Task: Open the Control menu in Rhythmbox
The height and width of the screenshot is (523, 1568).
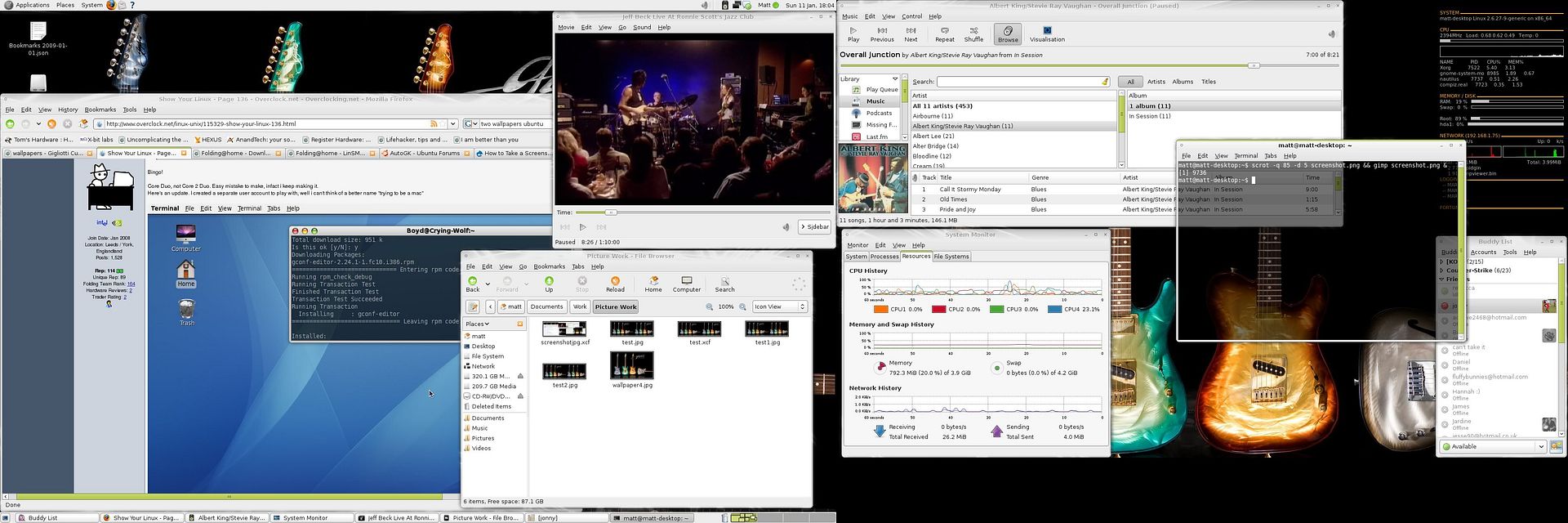Action: coord(911,16)
